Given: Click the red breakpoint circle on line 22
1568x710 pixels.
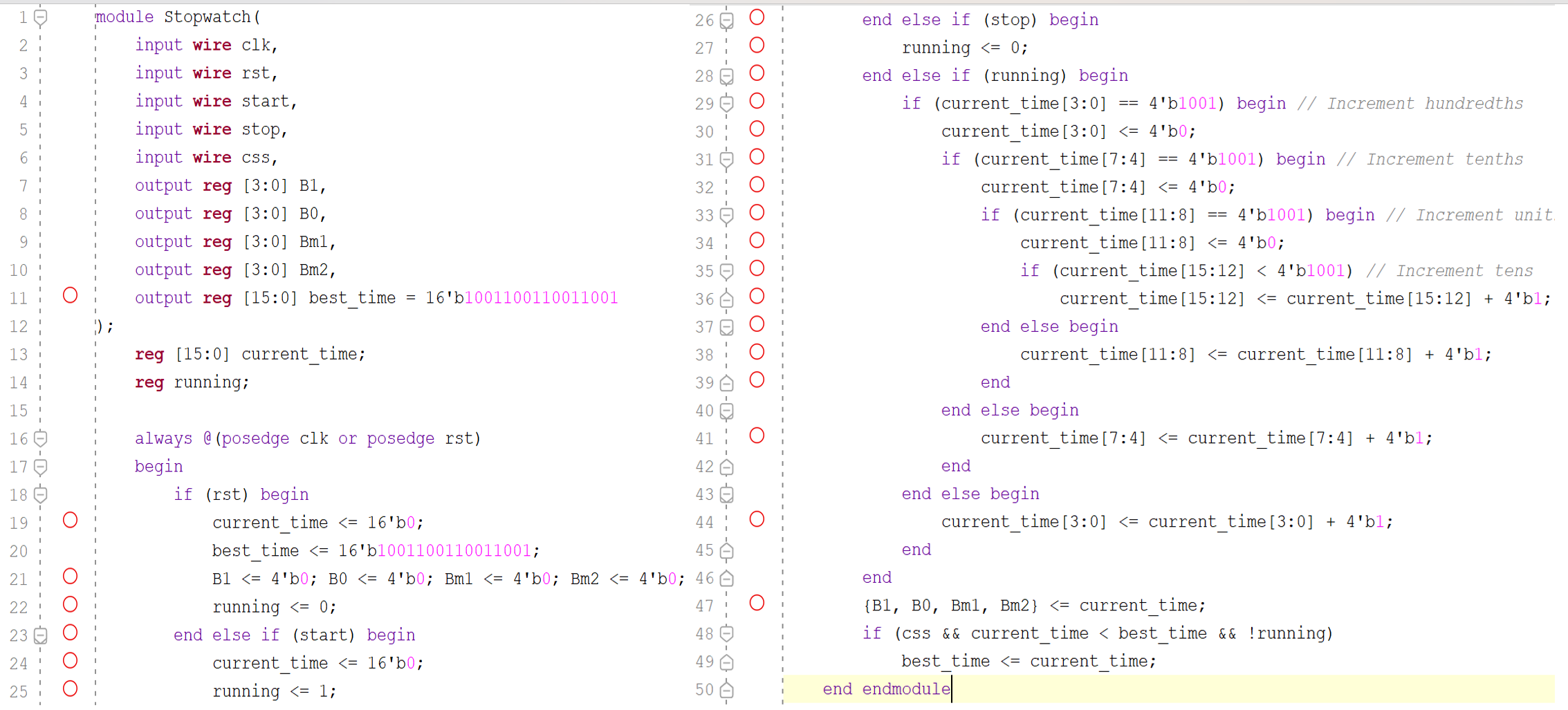Looking at the screenshot, I should pyautogui.click(x=70, y=604).
